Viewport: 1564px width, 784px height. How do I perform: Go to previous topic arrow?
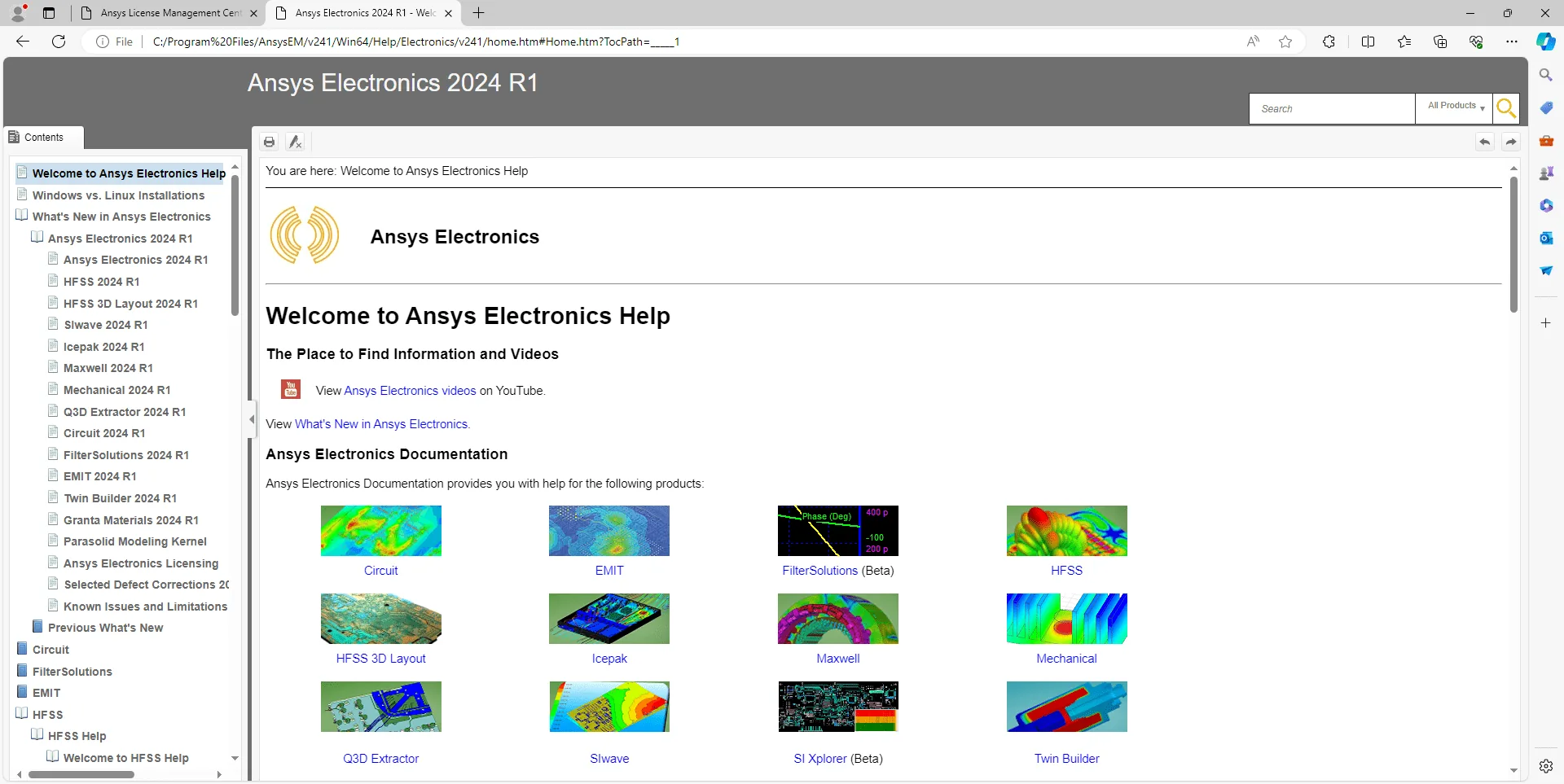click(1485, 142)
